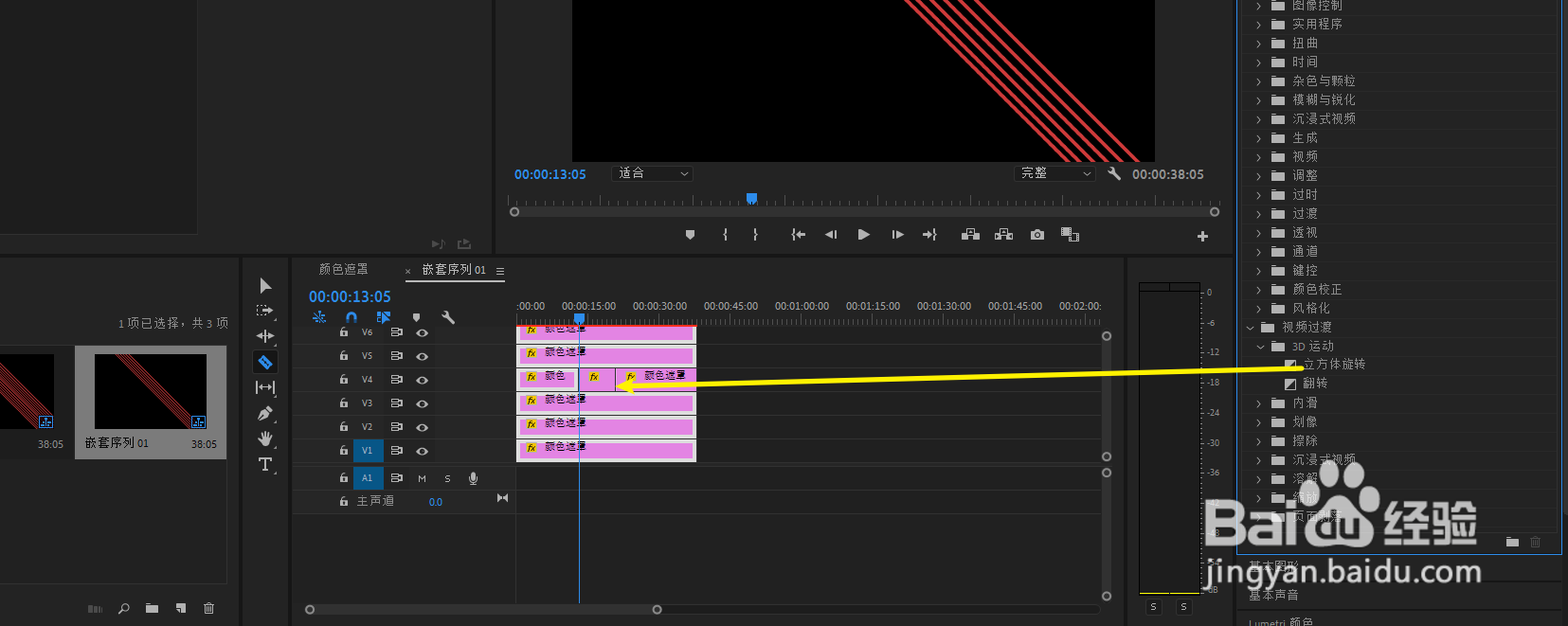Expand the 键控 effects folder
Screen dimensions: 1568x626
pos(1259,271)
